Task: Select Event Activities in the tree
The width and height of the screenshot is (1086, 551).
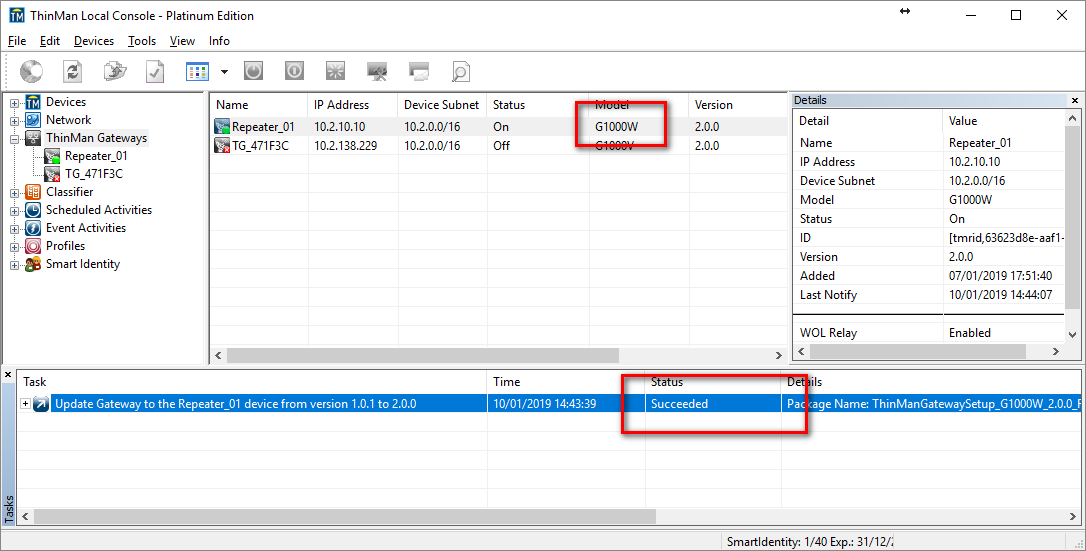Action: pos(86,228)
